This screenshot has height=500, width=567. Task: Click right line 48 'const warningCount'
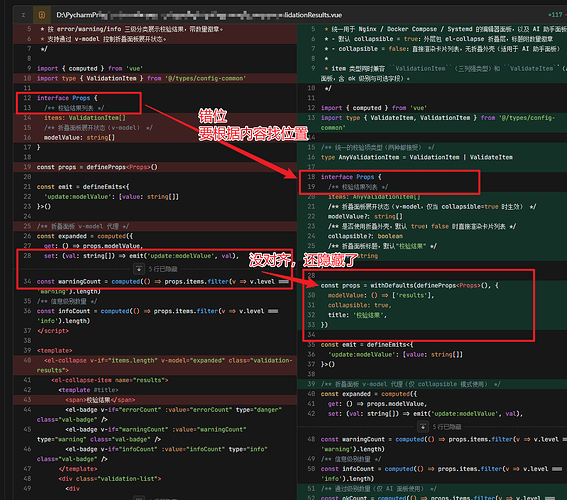444,444
